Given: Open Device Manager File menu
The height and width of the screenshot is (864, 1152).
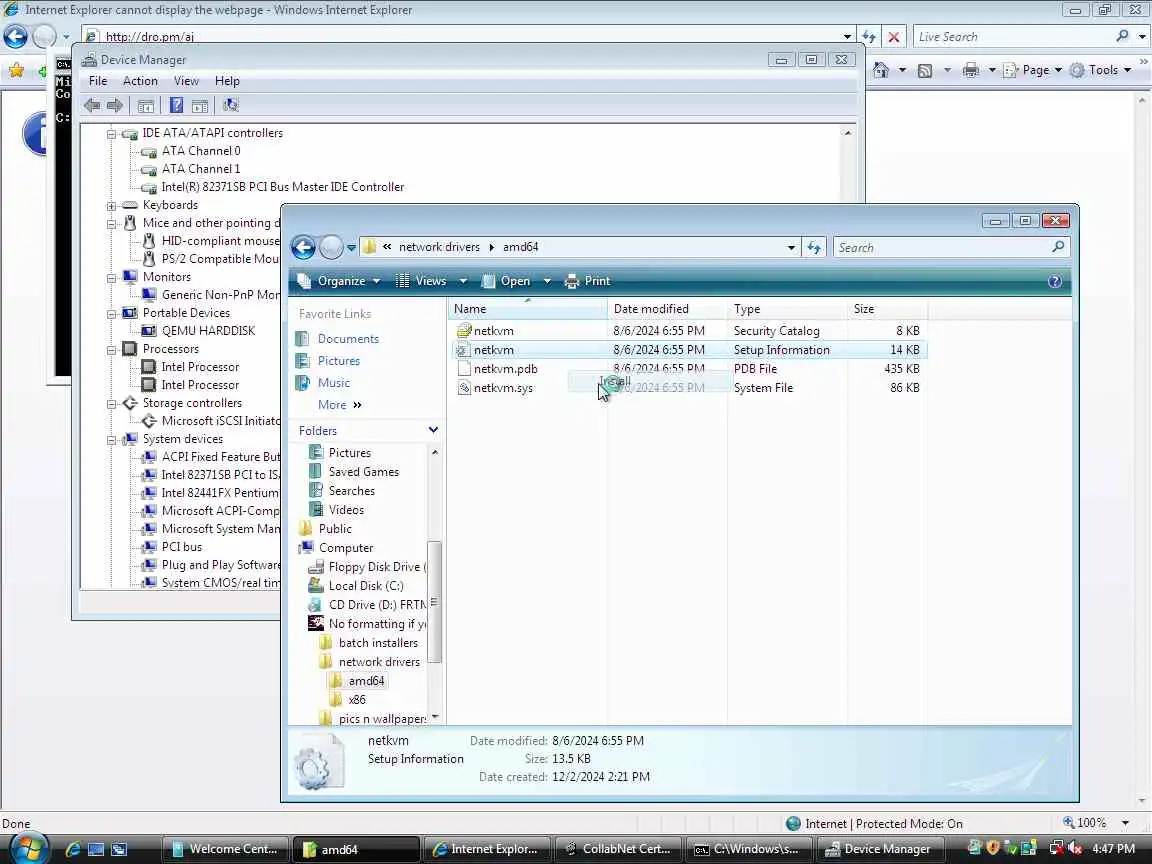Looking at the screenshot, I should point(98,81).
